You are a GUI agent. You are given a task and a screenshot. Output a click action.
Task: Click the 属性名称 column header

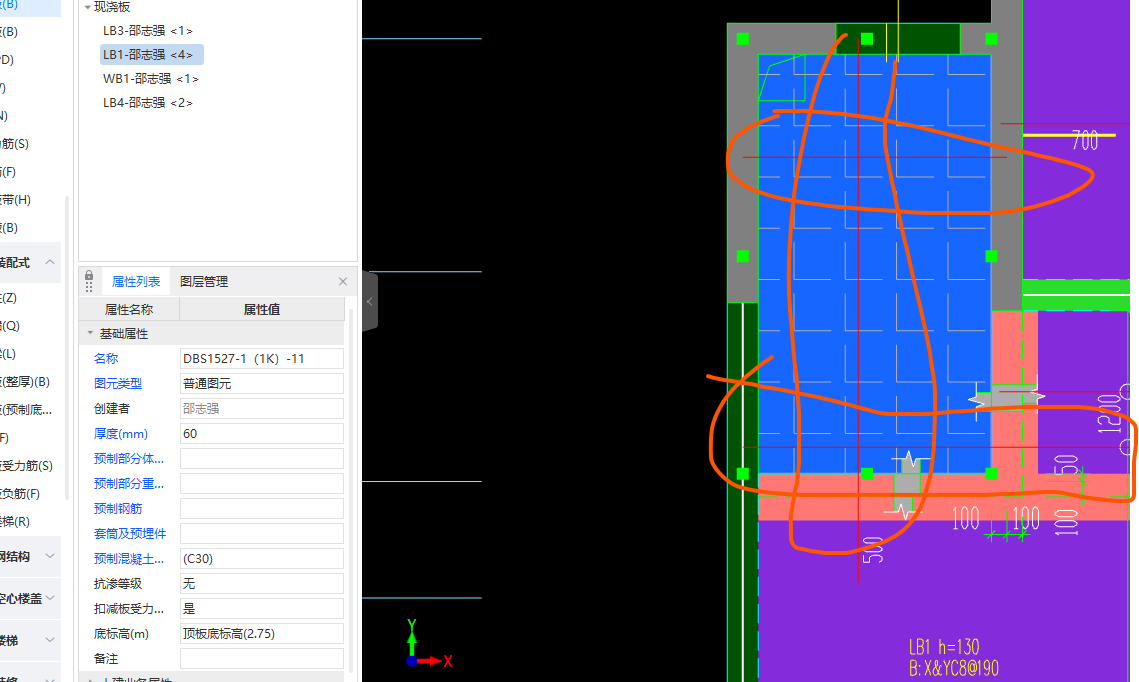pyautogui.click(x=129, y=309)
